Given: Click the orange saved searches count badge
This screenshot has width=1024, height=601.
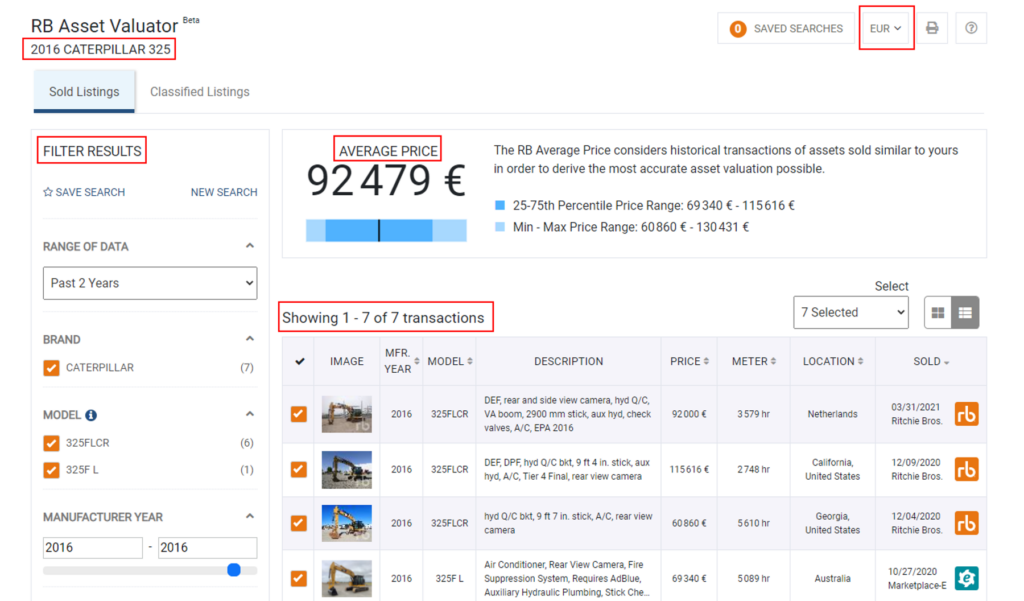Looking at the screenshot, I should click(x=738, y=29).
